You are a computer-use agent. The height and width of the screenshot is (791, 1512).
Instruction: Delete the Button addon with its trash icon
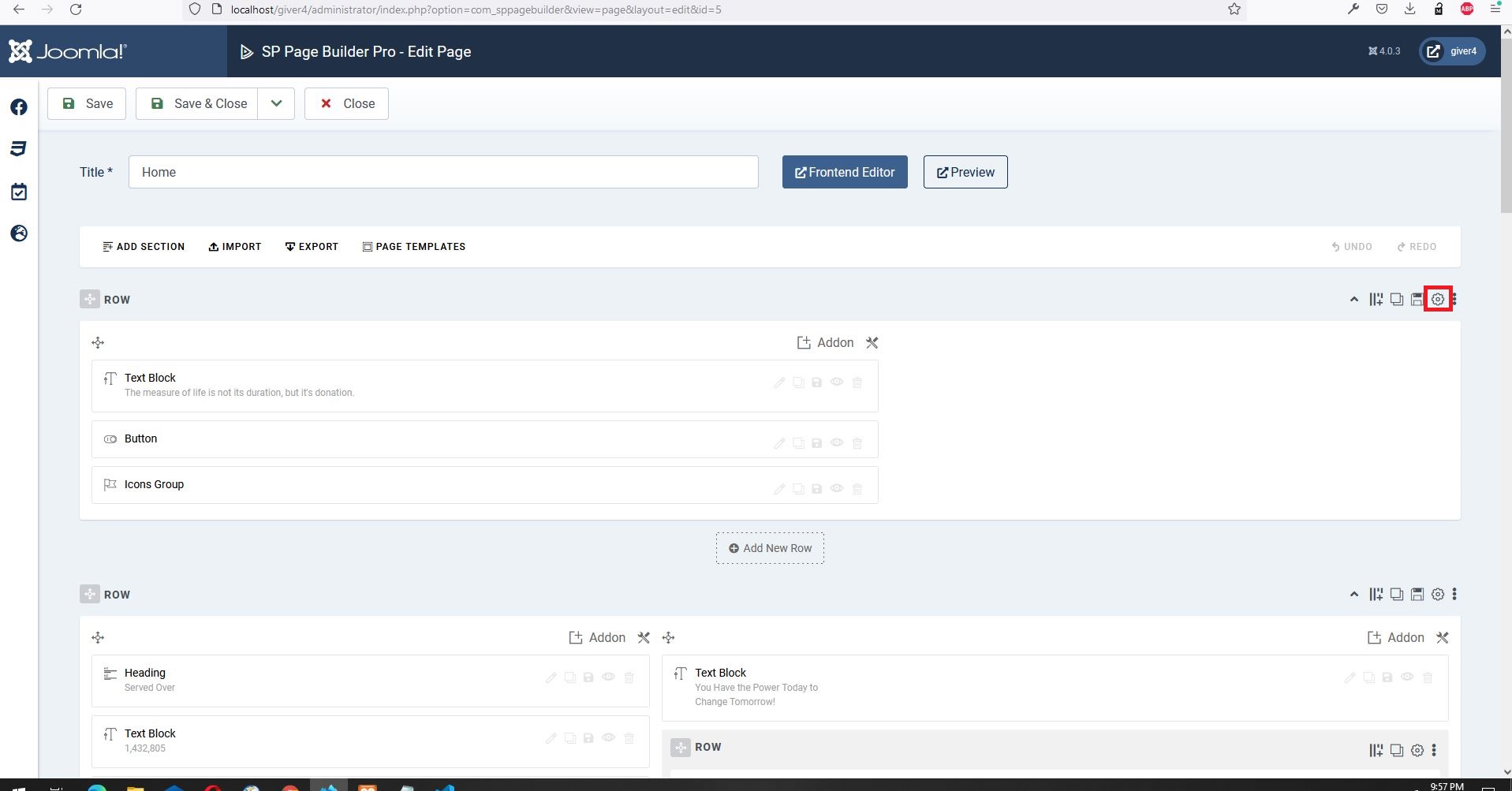(857, 443)
